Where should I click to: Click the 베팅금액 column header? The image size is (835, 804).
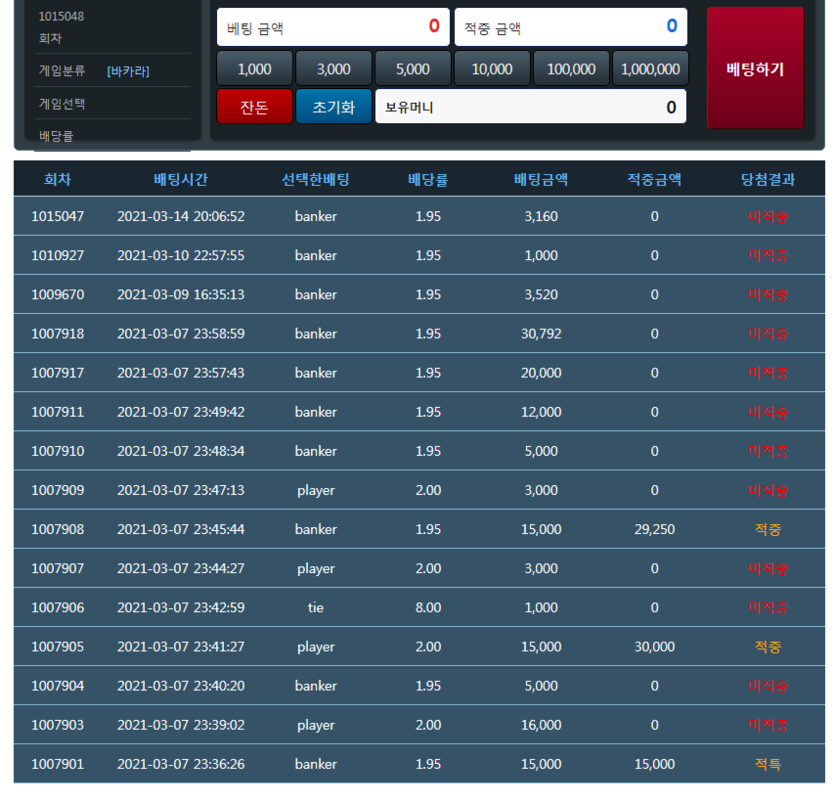click(x=541, y=179)
